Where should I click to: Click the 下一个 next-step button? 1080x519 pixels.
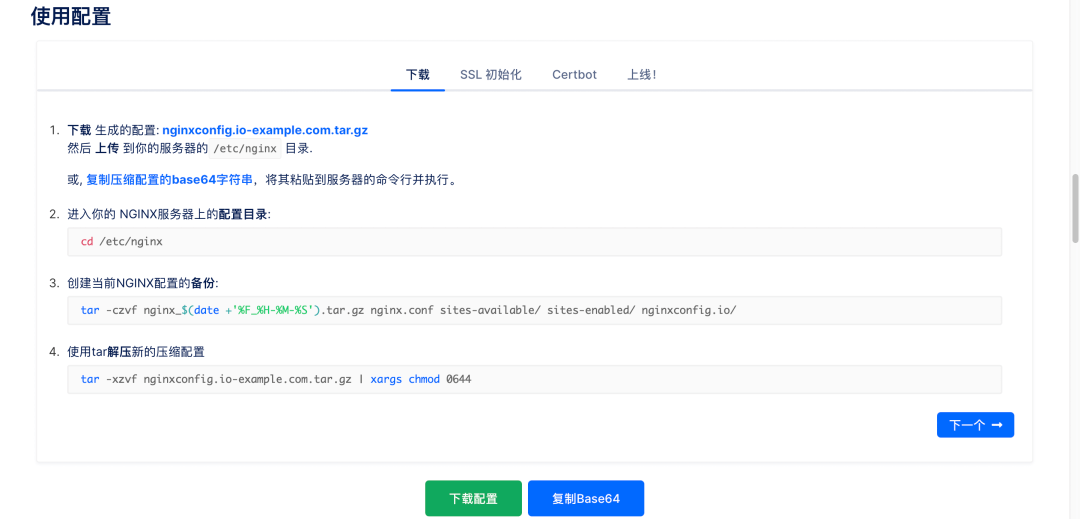(x=975, y=425)
